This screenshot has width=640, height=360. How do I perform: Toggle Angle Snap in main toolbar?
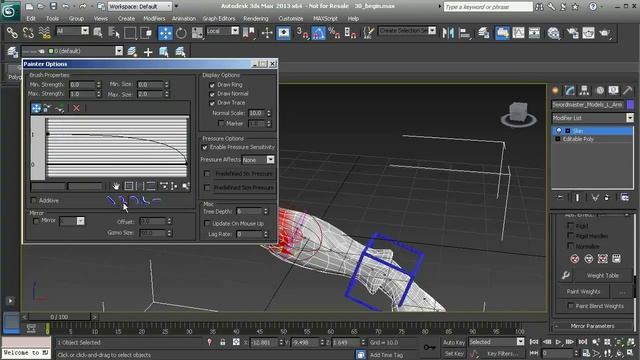(x=318, y=33)
